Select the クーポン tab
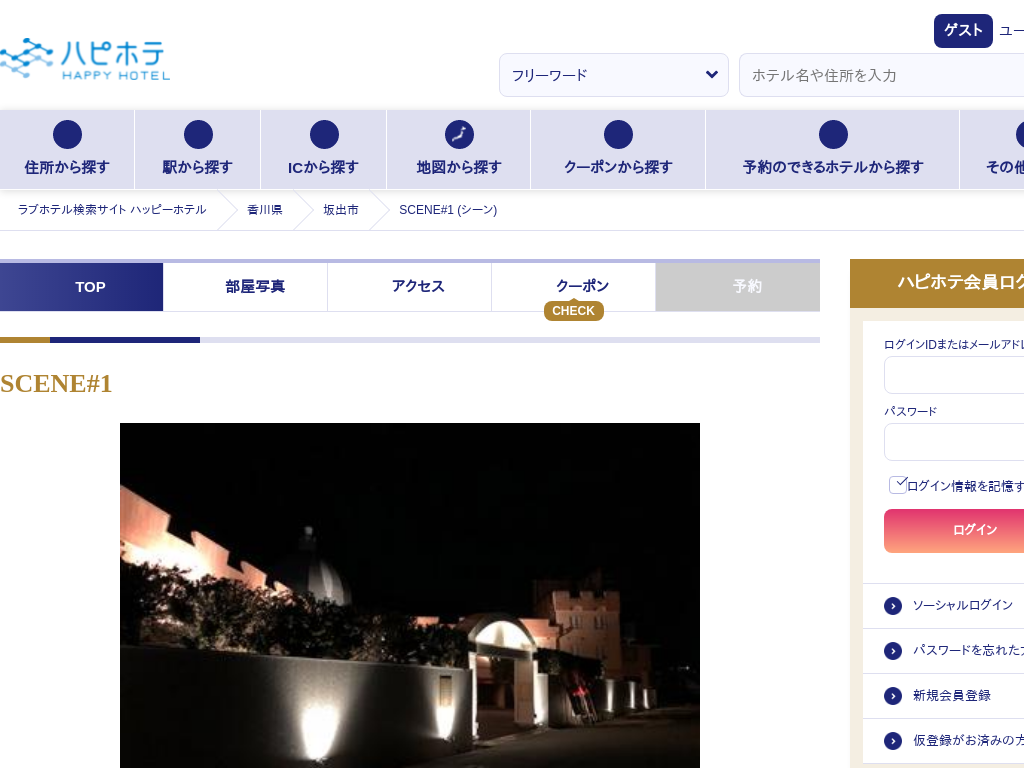Image resolution: width=1024 pixels, height=768 pixels. point(582,287)
